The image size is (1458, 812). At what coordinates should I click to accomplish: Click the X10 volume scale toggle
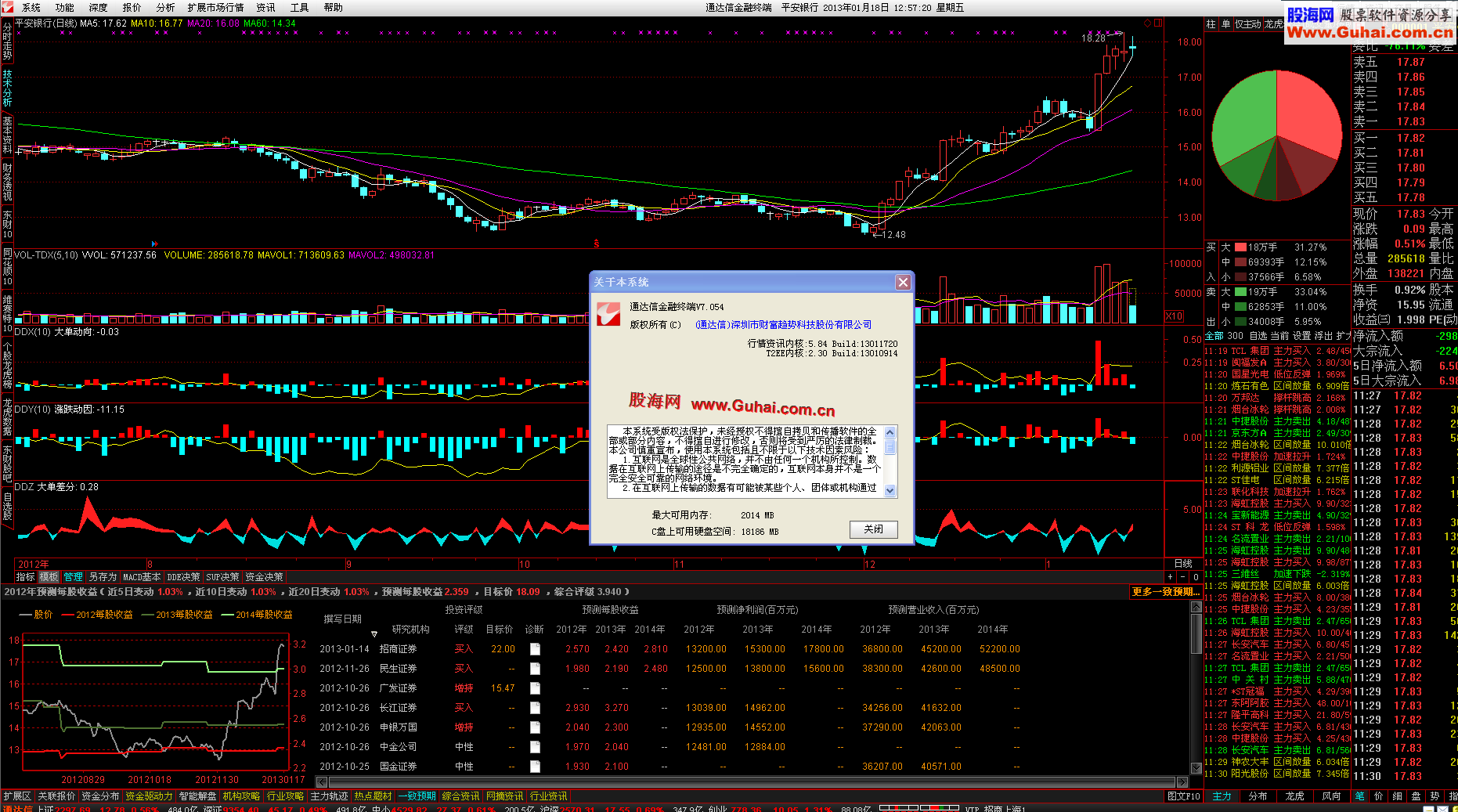pyautogui.click(x=1174, y=316)
